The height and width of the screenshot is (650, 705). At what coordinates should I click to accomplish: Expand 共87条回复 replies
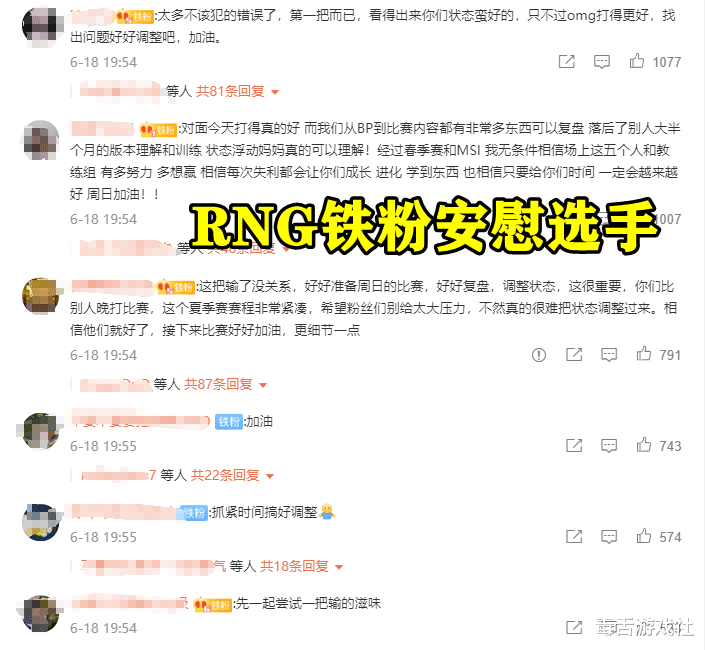(225, 385)
